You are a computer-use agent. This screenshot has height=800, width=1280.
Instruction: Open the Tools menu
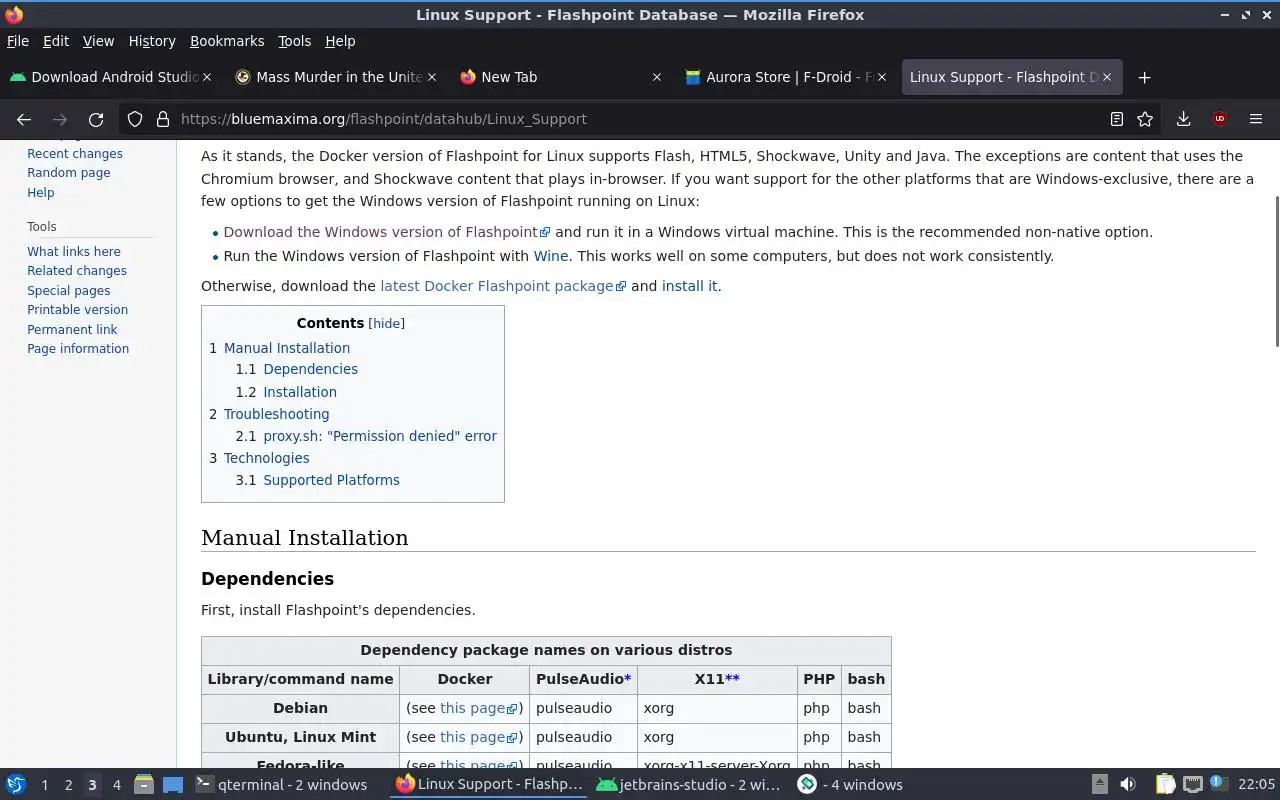click(x=294, y=41)
